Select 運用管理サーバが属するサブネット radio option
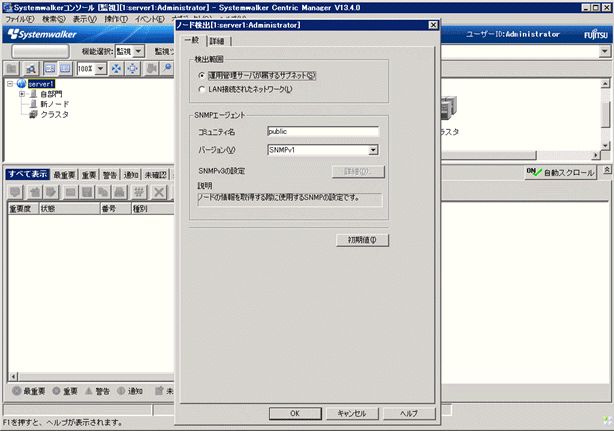Viewport: 614px width, 431px height. 202,75
